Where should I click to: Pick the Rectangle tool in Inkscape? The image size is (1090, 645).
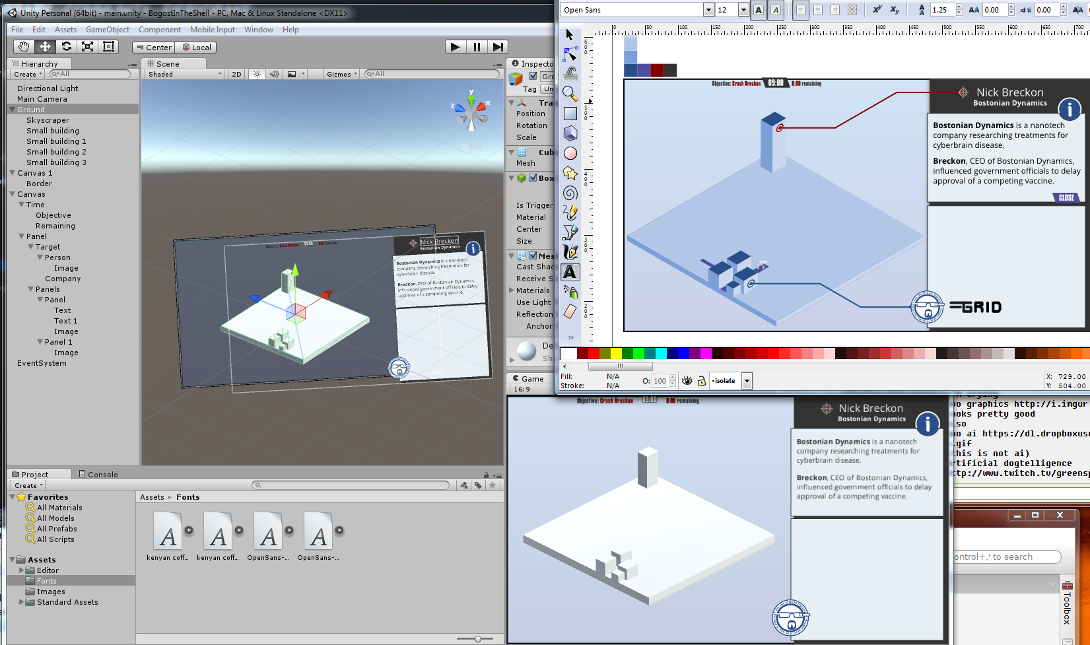[x=570, y=113]
